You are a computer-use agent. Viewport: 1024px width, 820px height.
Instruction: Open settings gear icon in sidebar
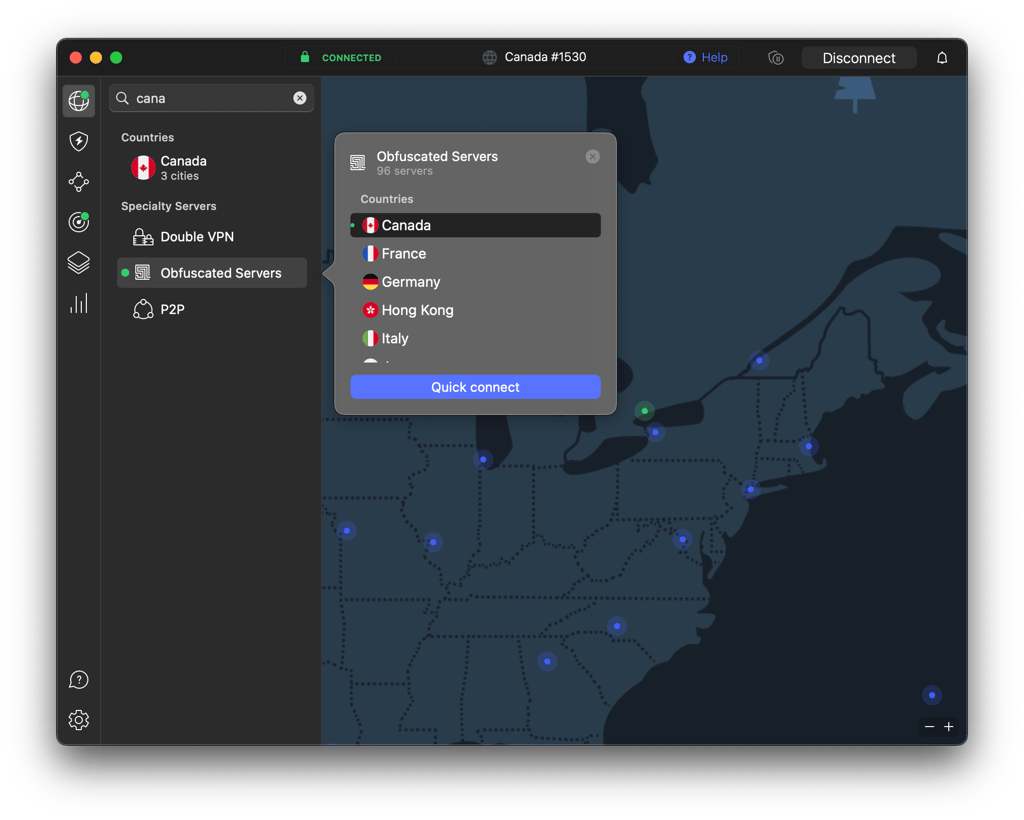(79, 720)
